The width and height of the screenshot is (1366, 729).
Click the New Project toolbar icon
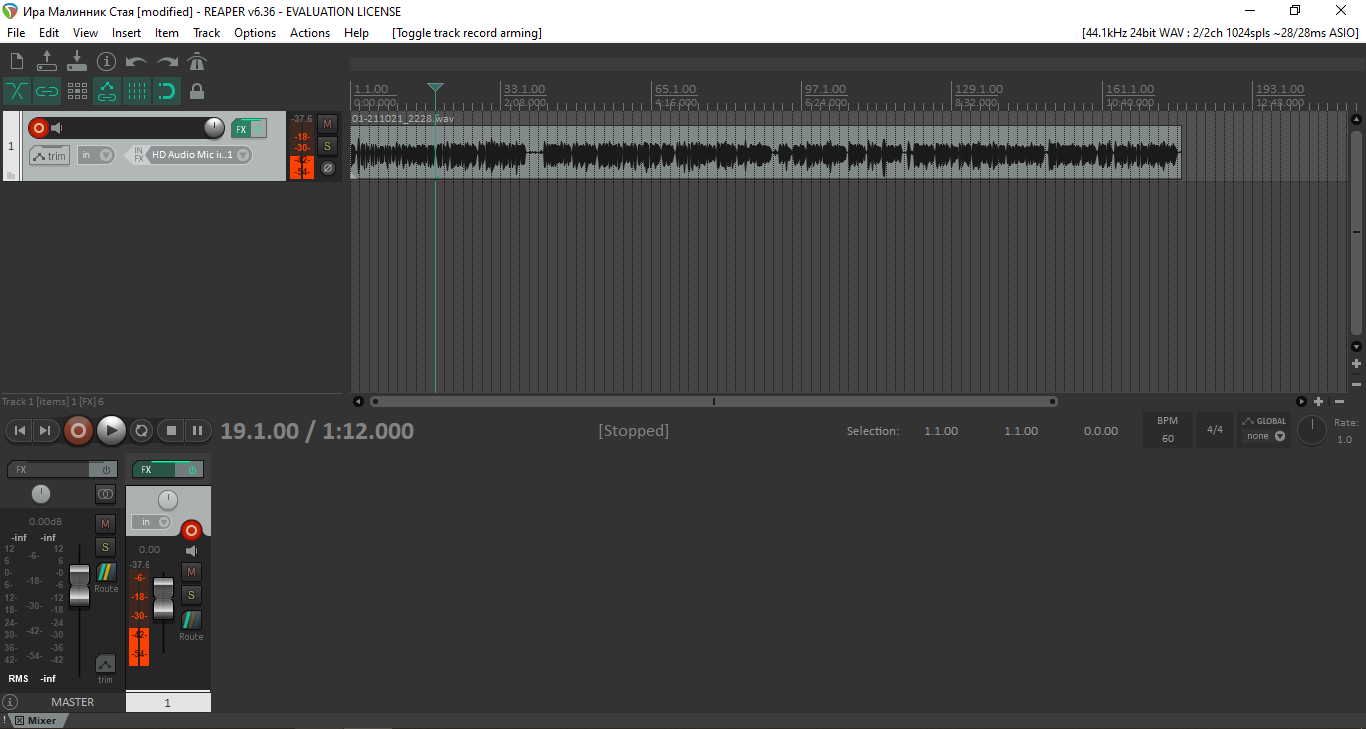click(17, 62)
